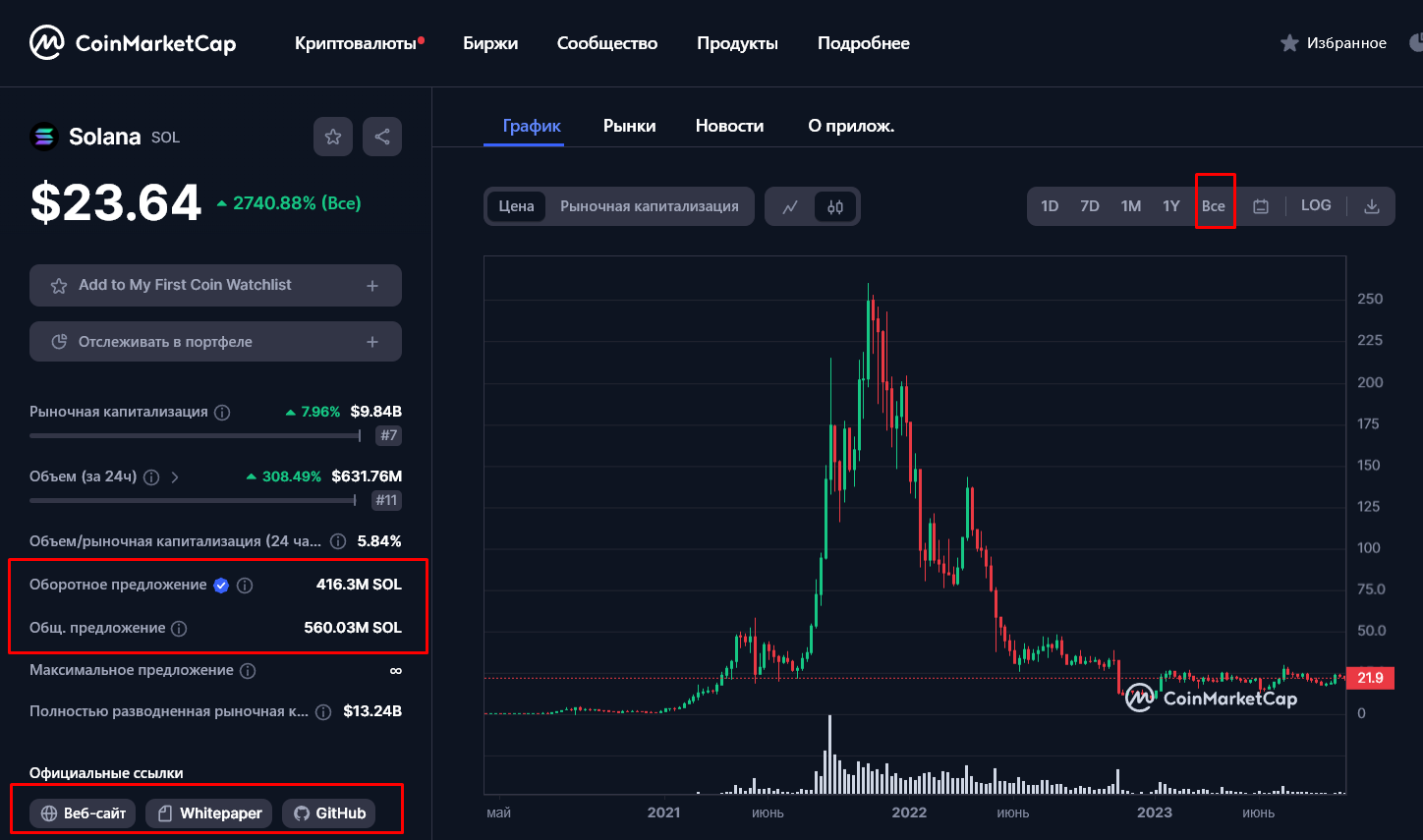
Task: Open Продукты menu
Action: click(737, 43)
